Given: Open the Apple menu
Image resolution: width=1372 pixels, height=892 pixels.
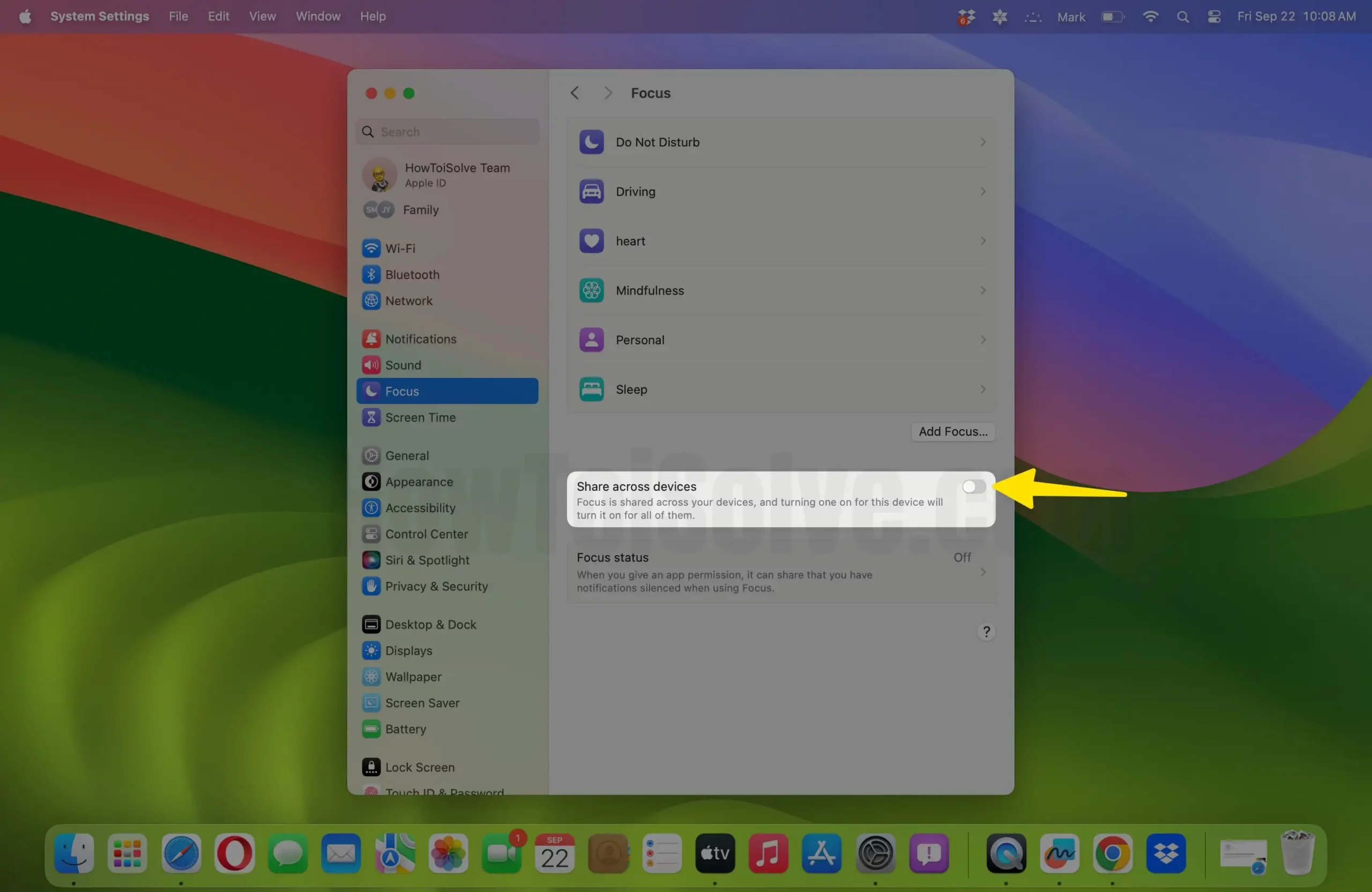Looking at the screenshot, I should (25, 16).
